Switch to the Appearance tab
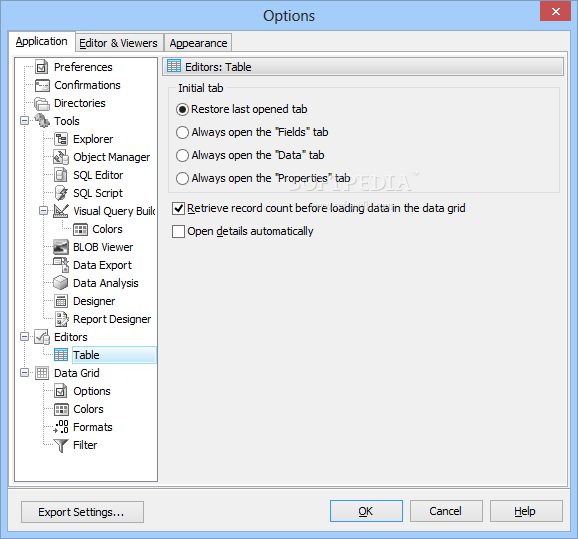Screen dimensions: 578x539 [x=198, y=43]
